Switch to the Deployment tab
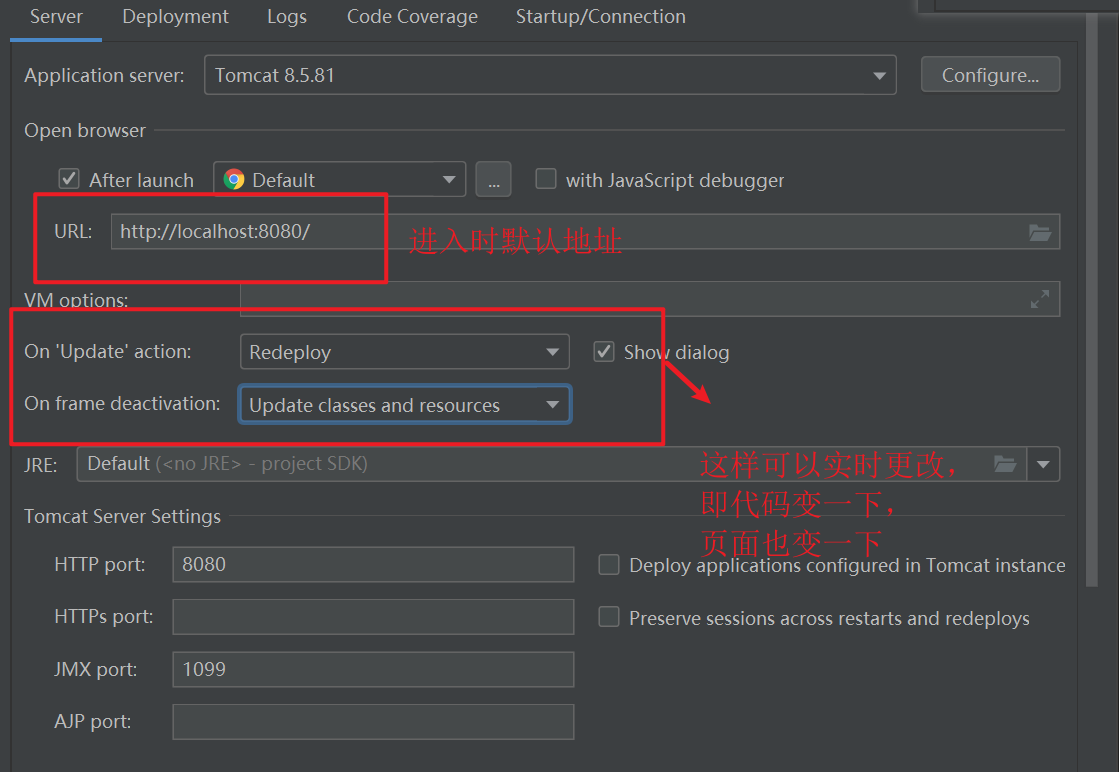This screenshot has width=1119, height=772. (176, 17)
